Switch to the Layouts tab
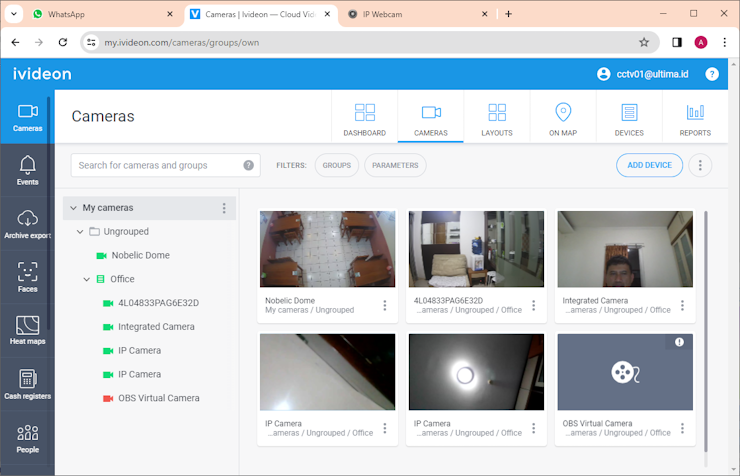Screen dimensions: 740x476 [x=496, y=117]
